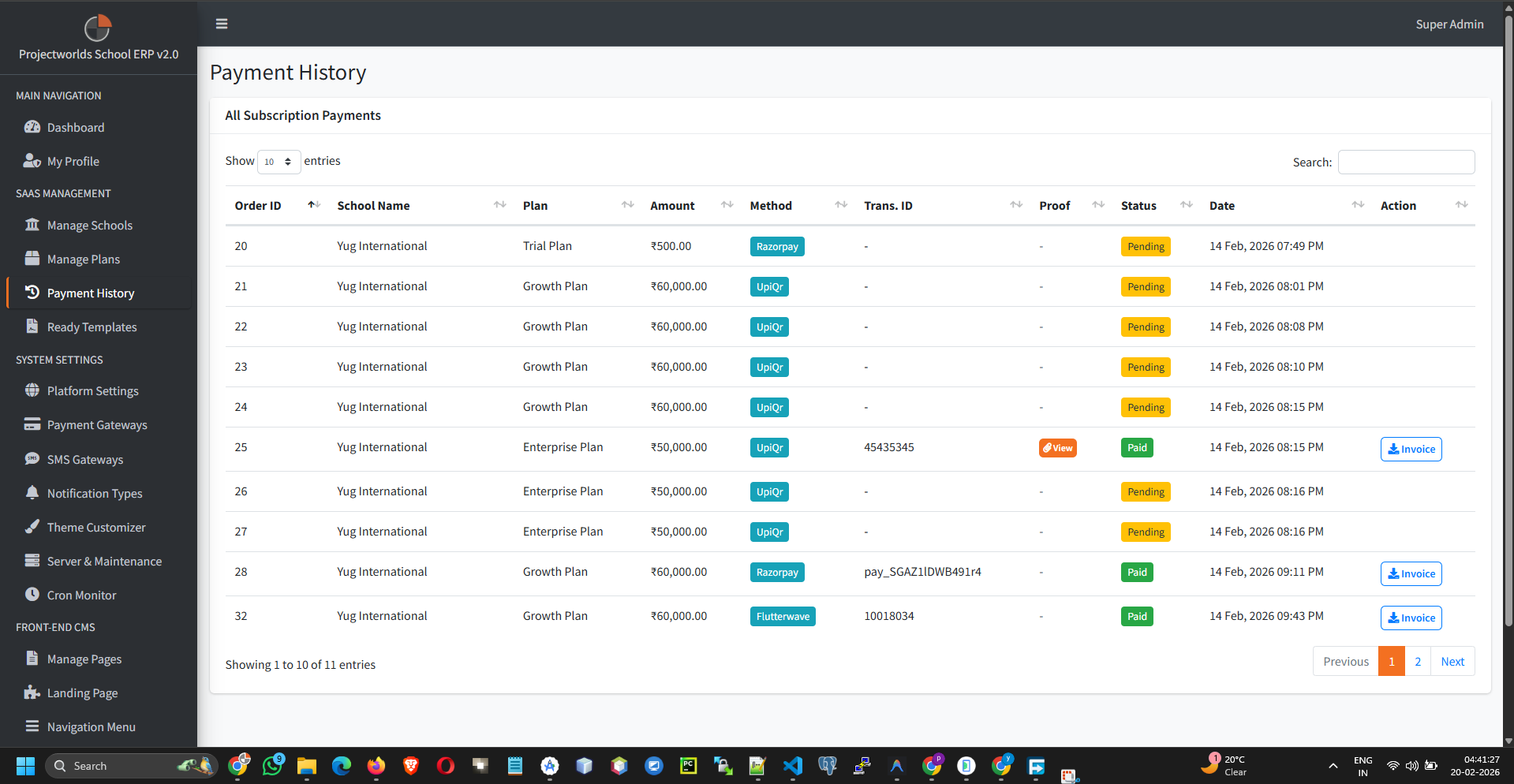Open Notification Types

(93, 493)
